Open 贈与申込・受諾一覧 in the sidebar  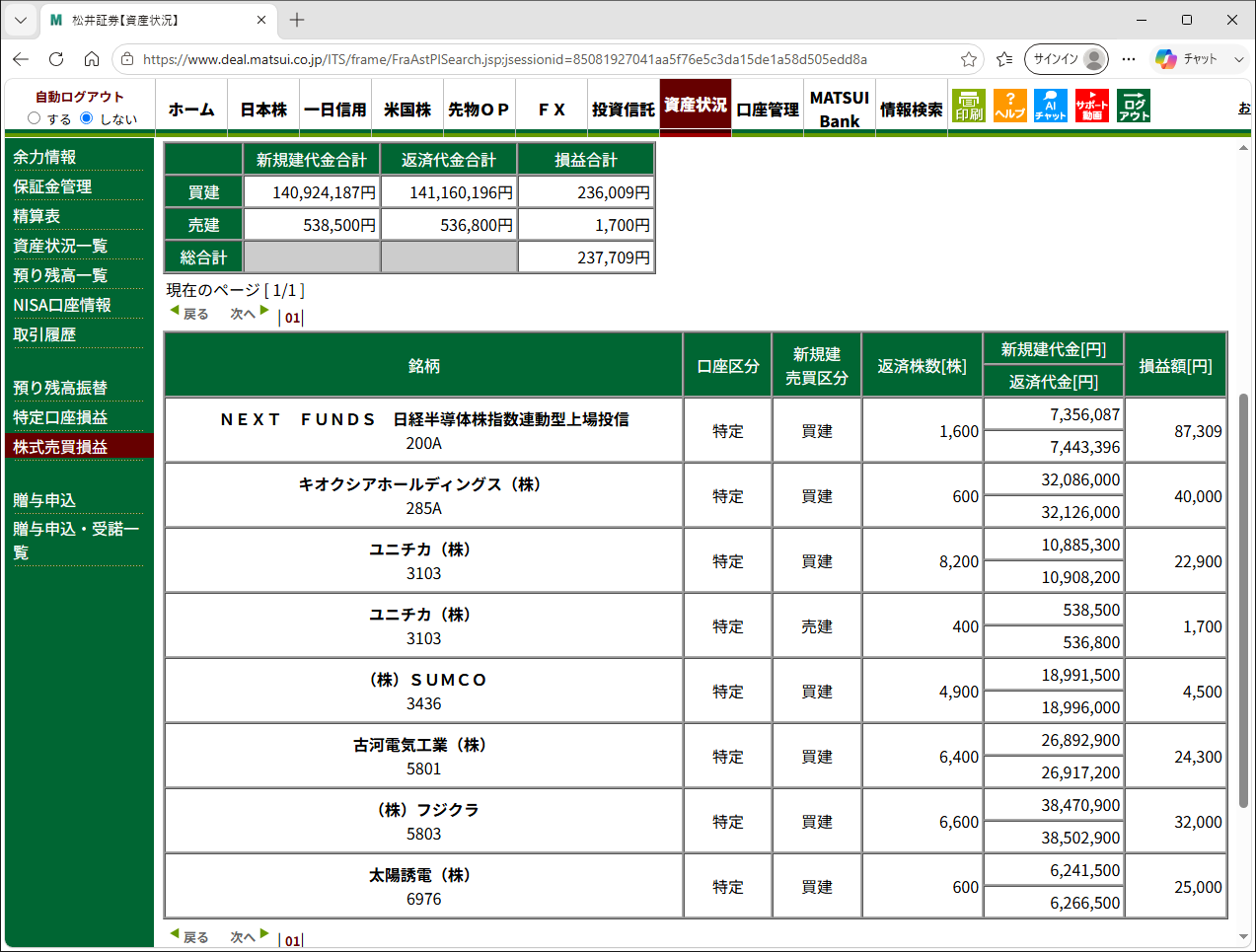pyautogui.click(x=76, y=541)
